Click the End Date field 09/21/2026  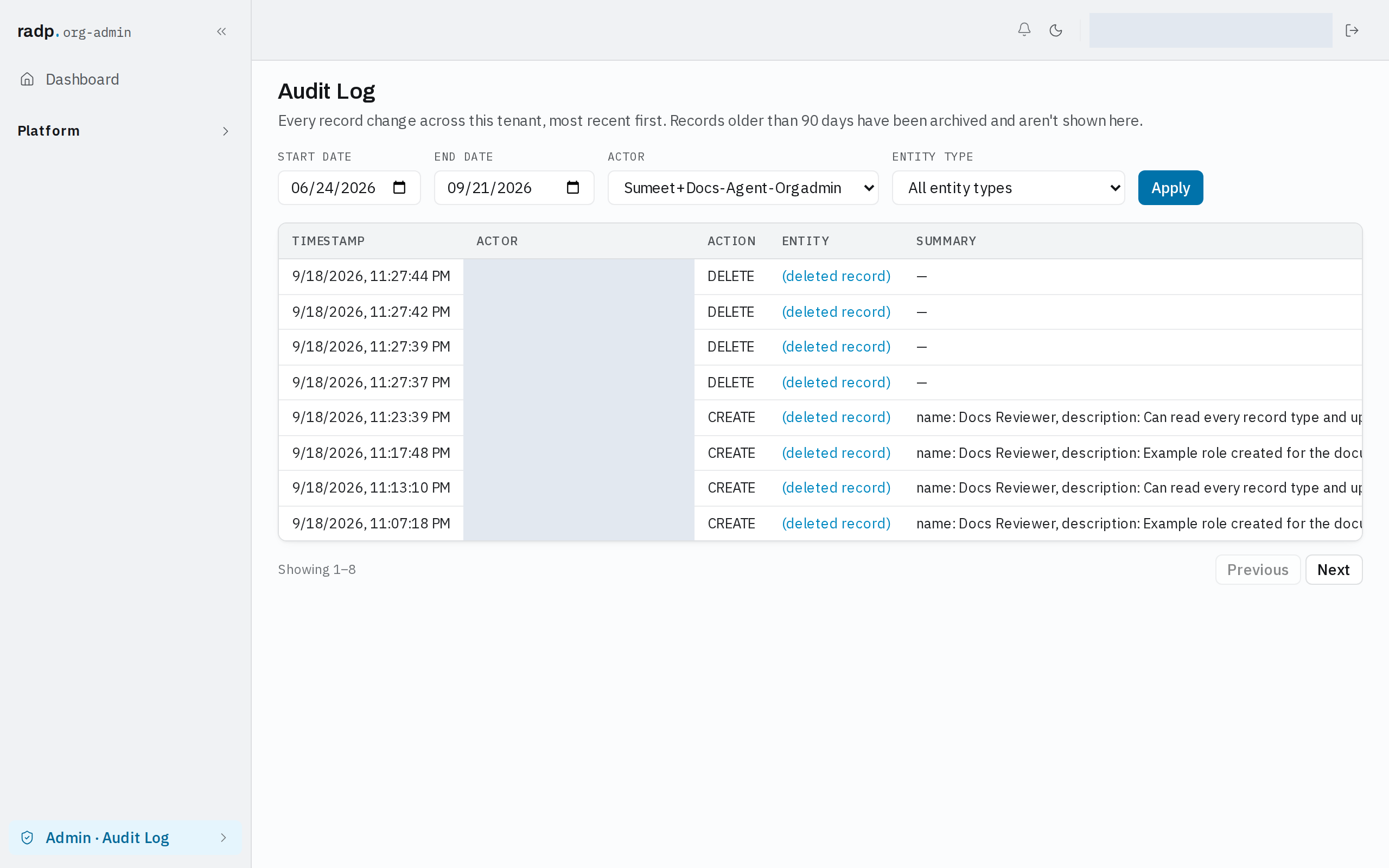coord(514,188)
